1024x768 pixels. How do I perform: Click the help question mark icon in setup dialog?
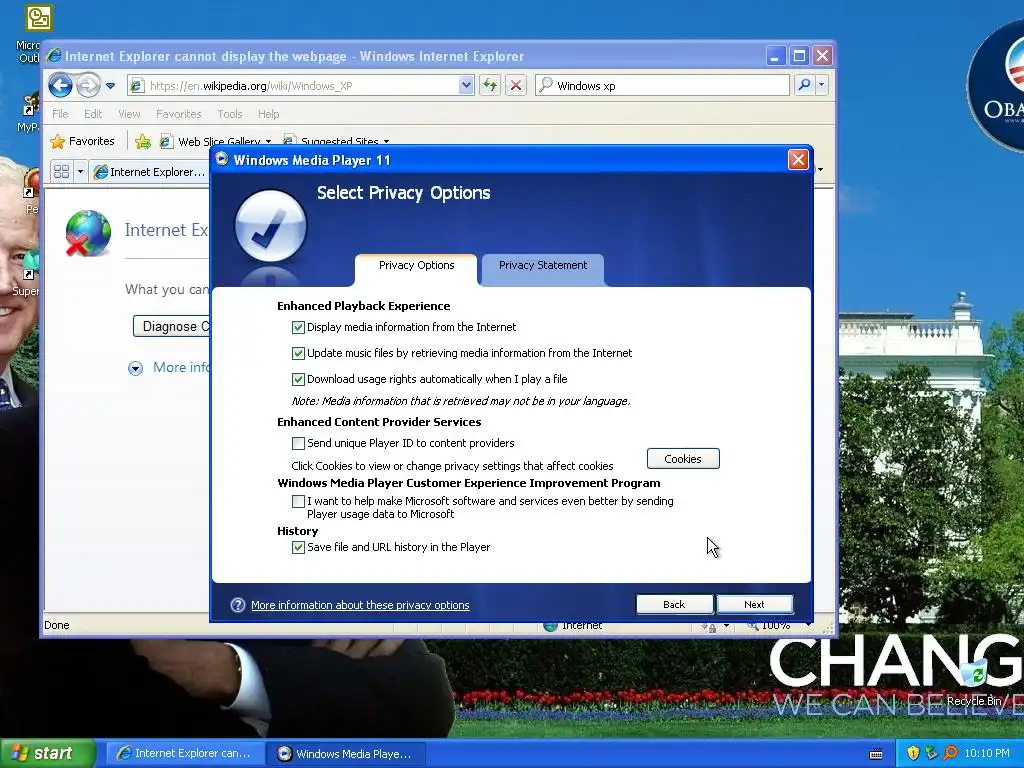coord(238,605)
